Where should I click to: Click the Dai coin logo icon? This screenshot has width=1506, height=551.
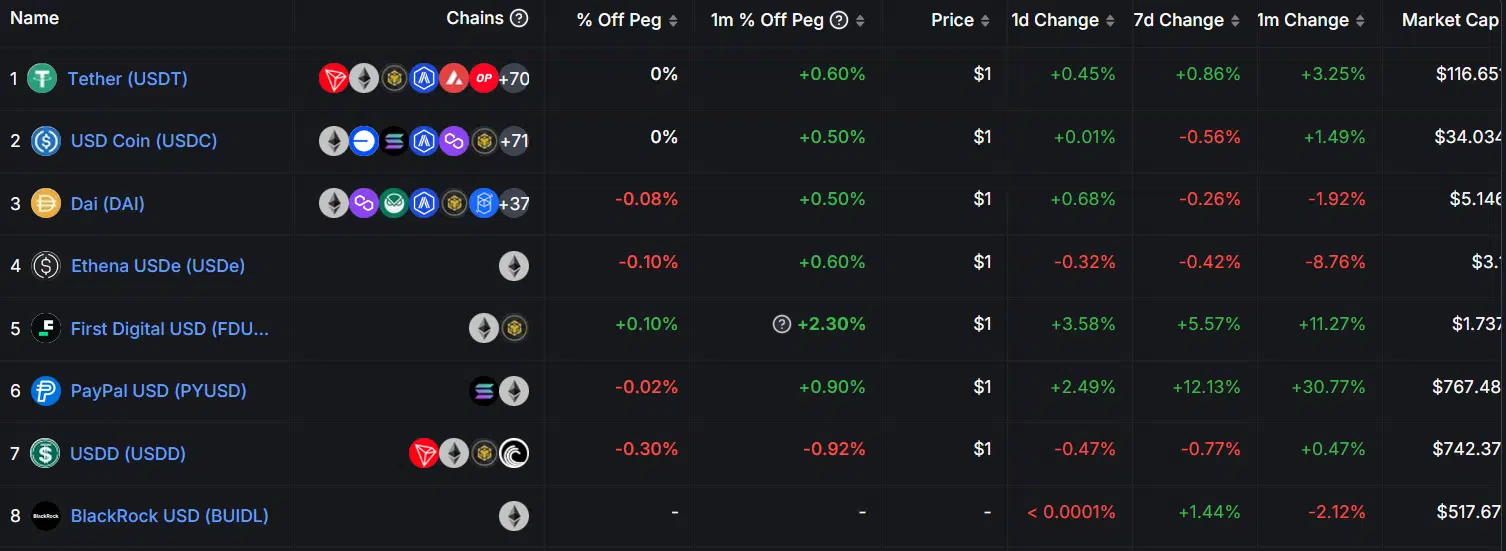pyautogui.click(x=46, y=203)
